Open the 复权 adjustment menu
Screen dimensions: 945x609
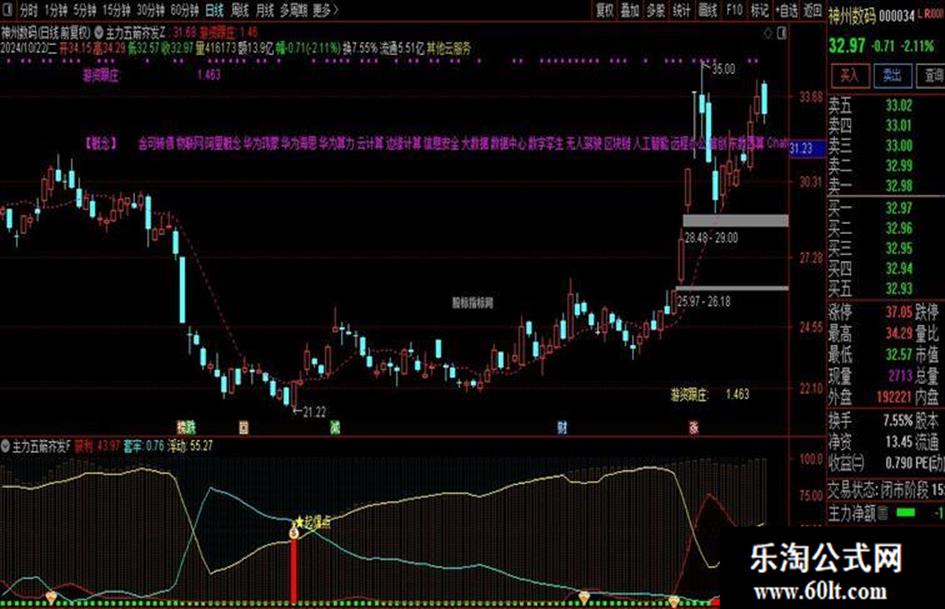604,10
